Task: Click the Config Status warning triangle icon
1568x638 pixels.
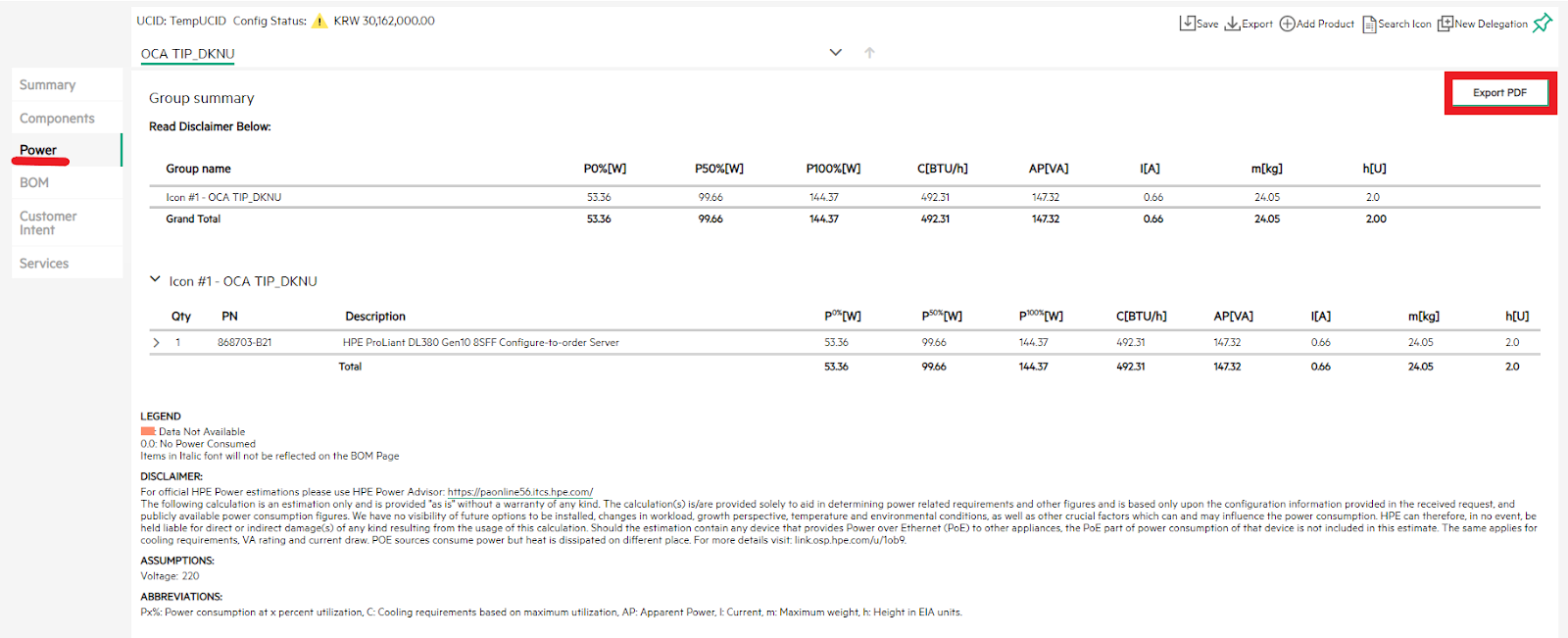Action: [x=319, y=21]
